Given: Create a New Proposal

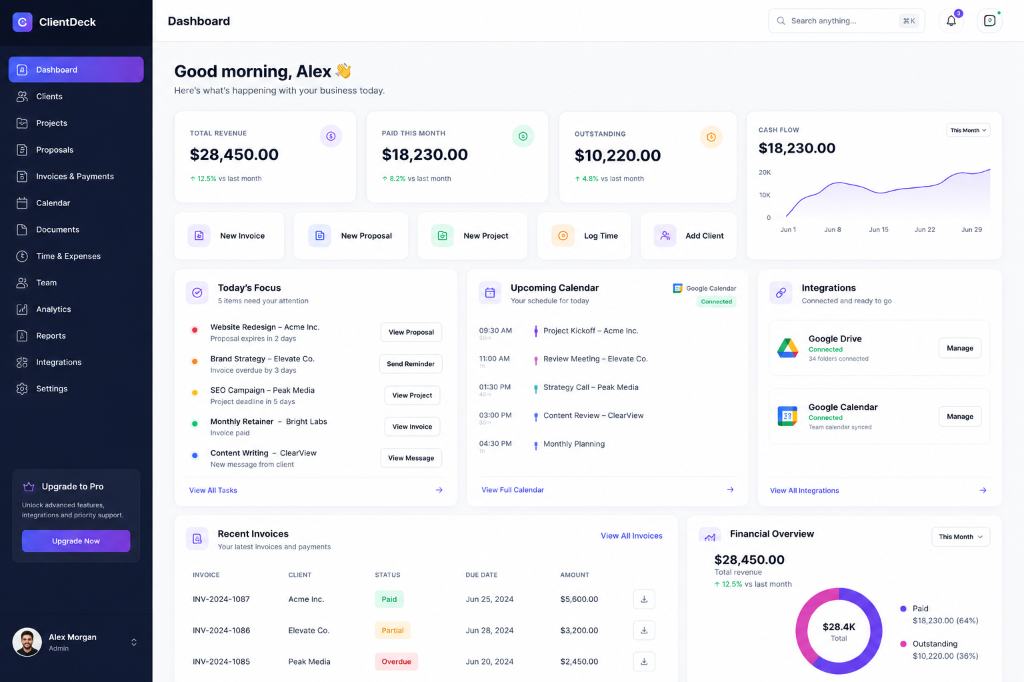Looking at the screenshot, I should point(351,236).
